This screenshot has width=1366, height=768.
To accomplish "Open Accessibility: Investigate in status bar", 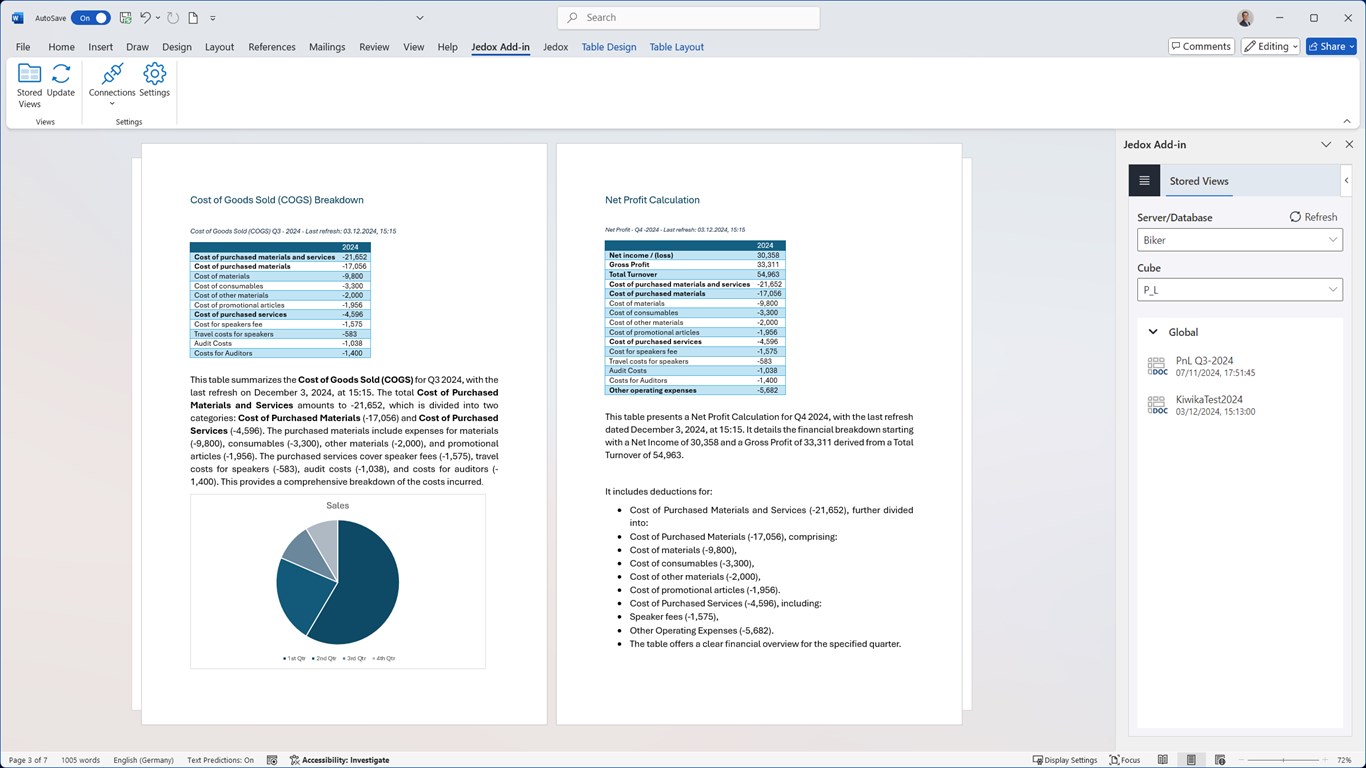I will click(x=339, y=760).
